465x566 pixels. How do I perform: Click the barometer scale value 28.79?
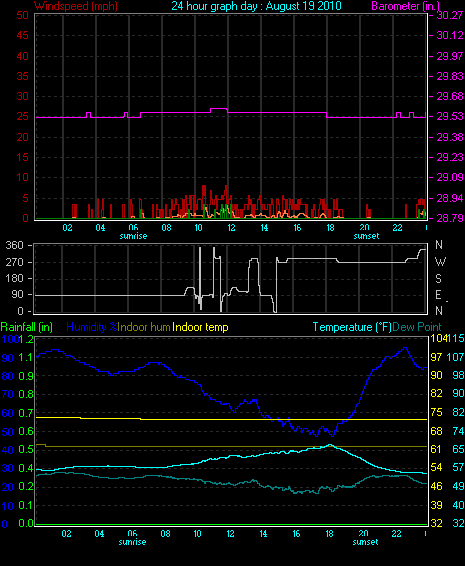[450, 218]
